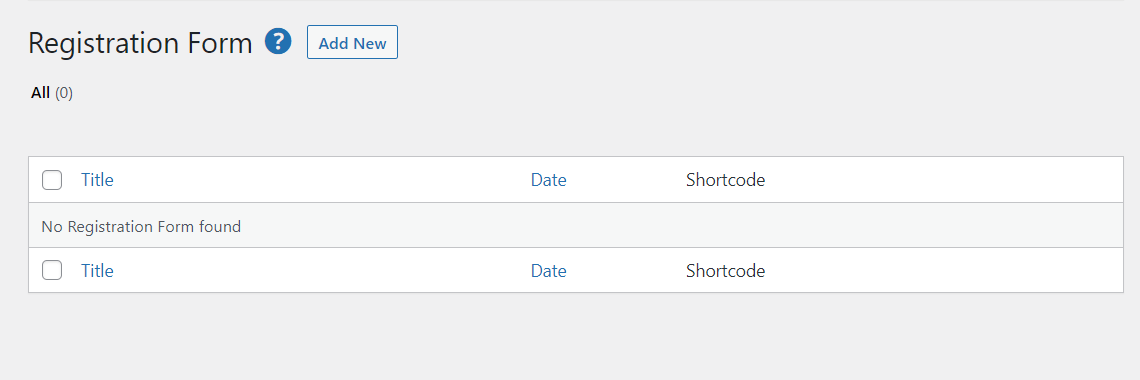Click the gray background below the table
Image resolution: width=1140 pixels, height=380 pixels.
(x=576, y=336)
